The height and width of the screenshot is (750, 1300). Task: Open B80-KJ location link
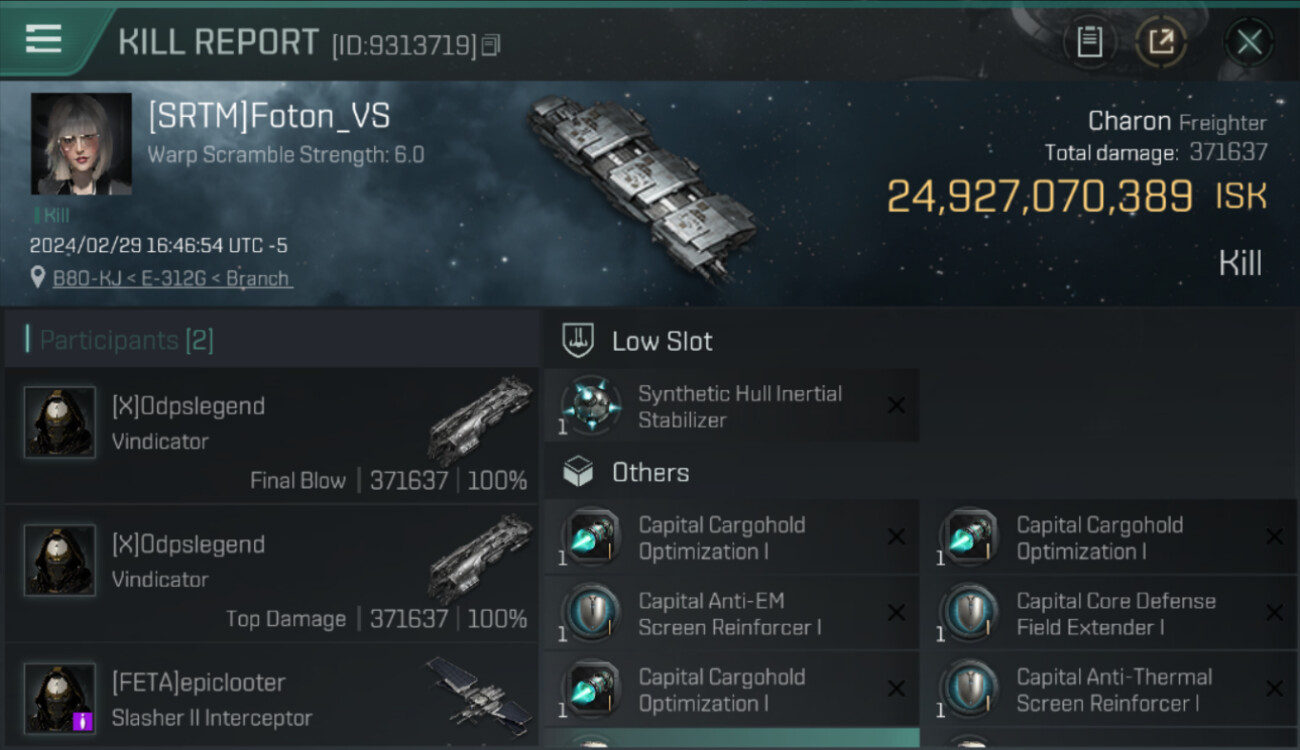click(x=172, y=278)
